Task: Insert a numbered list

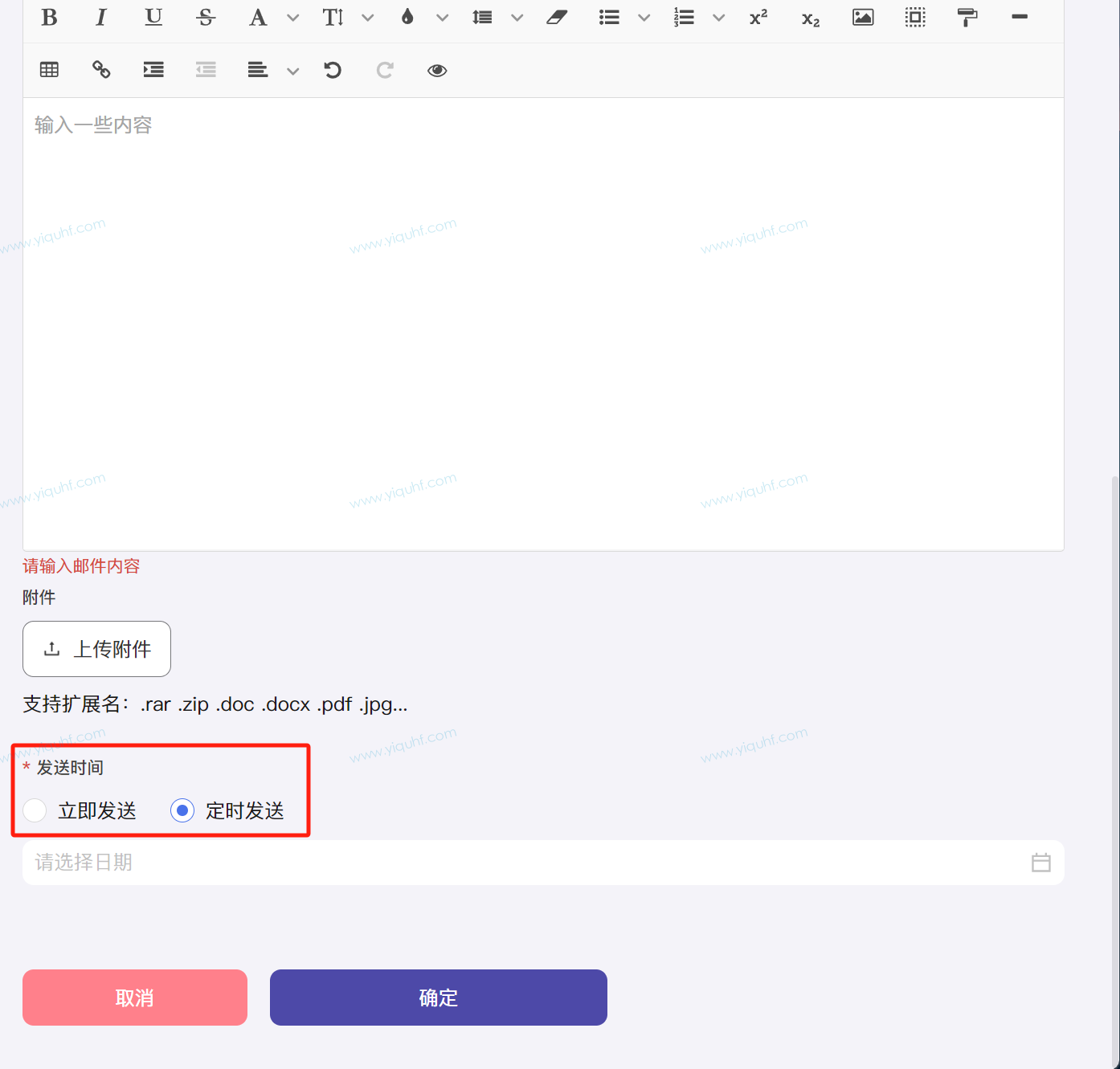Action: point(684,17)
